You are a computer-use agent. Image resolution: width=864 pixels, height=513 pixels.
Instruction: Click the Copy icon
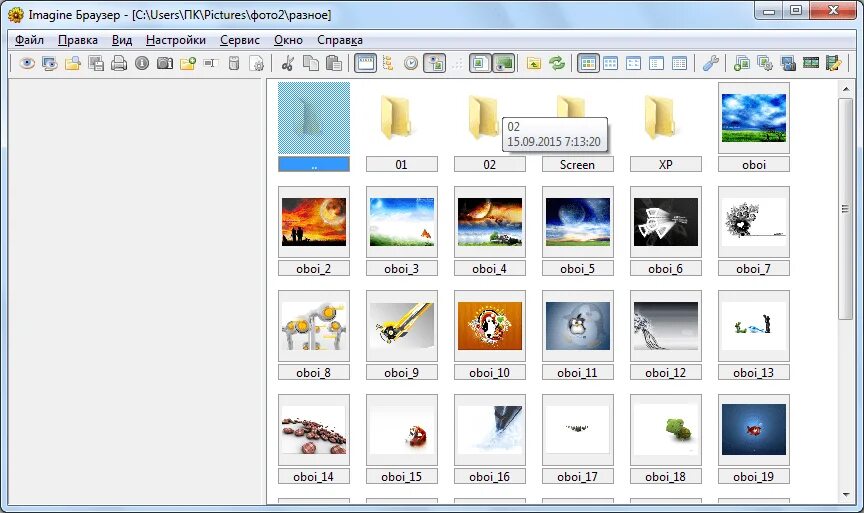click(x=311, y=64)
